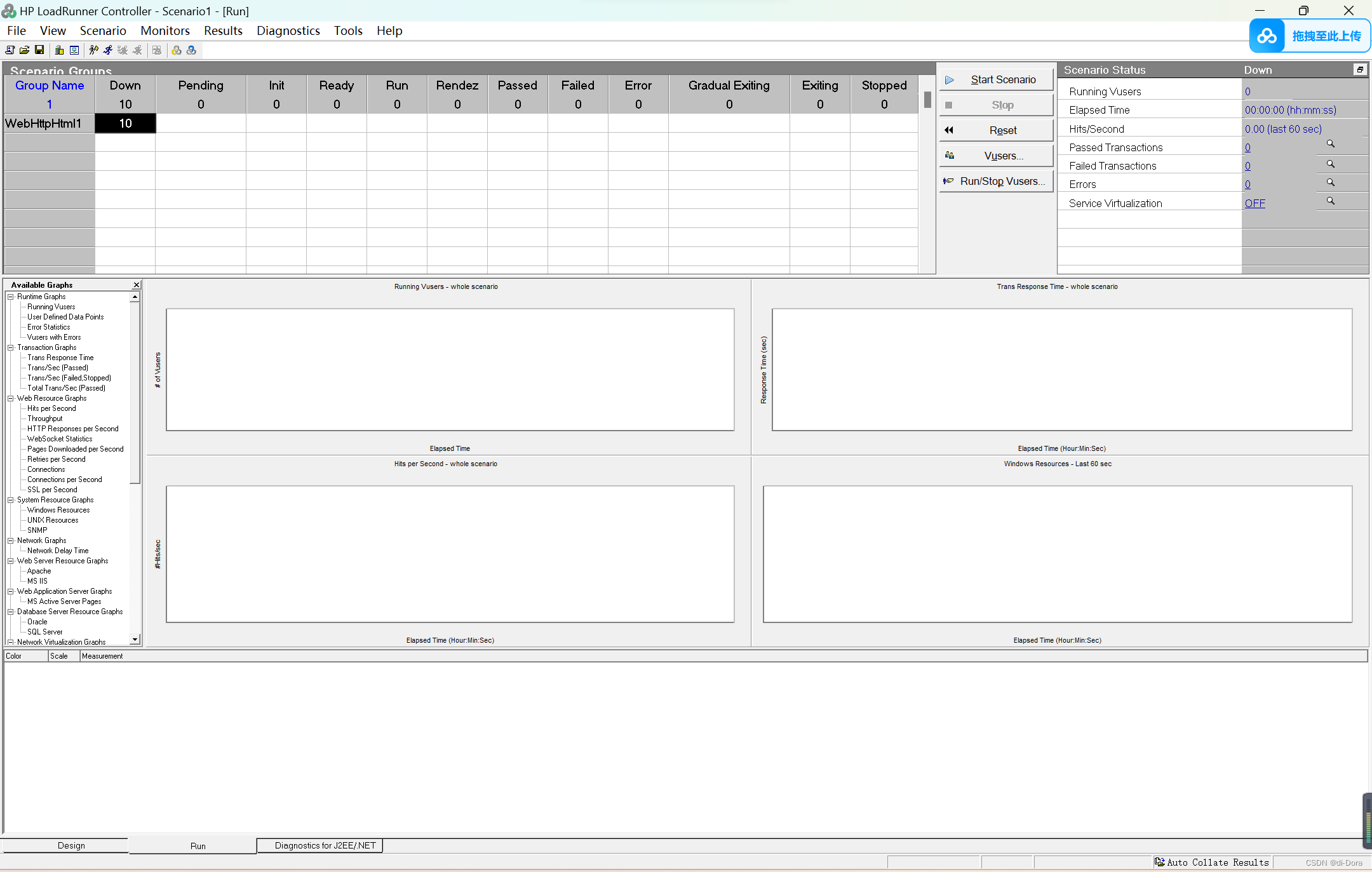Viewport: 1372px width, 872px height.
Task: Toggle Service Virtualization OFF link
Action: click(1254, 203)
